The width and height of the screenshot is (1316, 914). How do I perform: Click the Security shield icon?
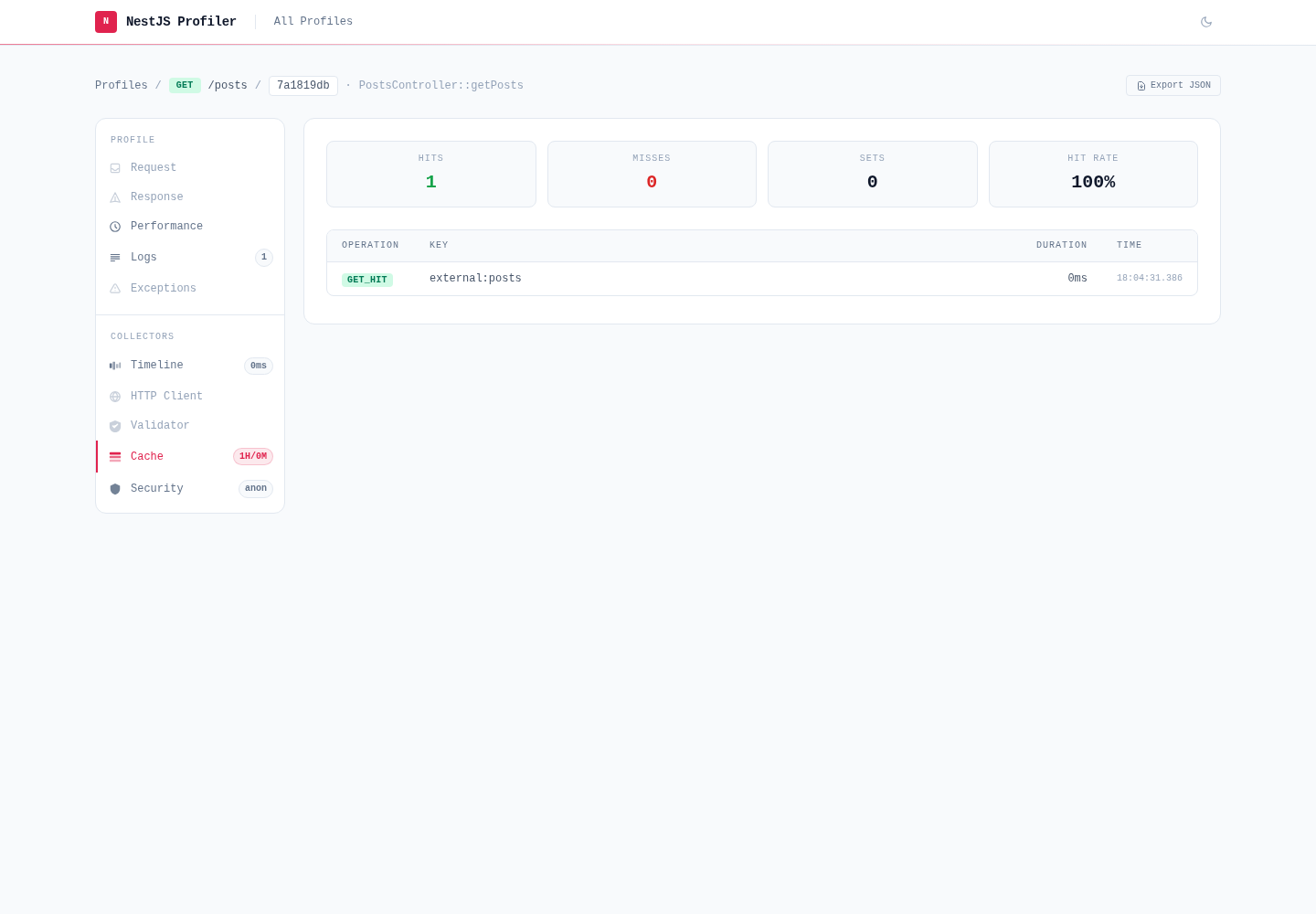[x=115, y=489]
